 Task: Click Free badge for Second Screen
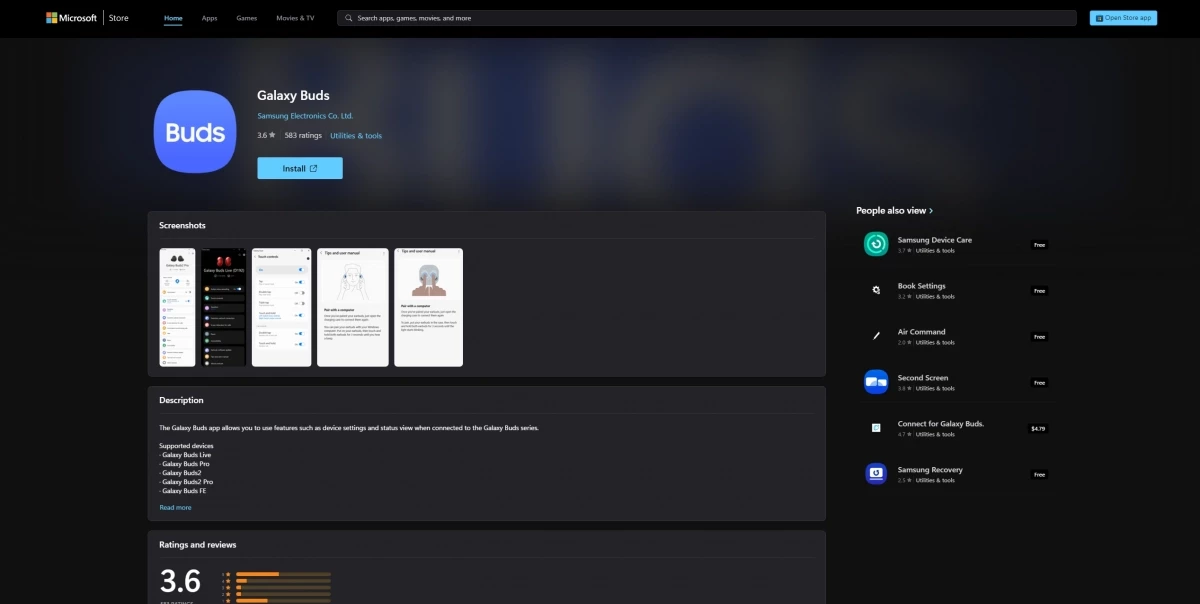click(1040, 383)
